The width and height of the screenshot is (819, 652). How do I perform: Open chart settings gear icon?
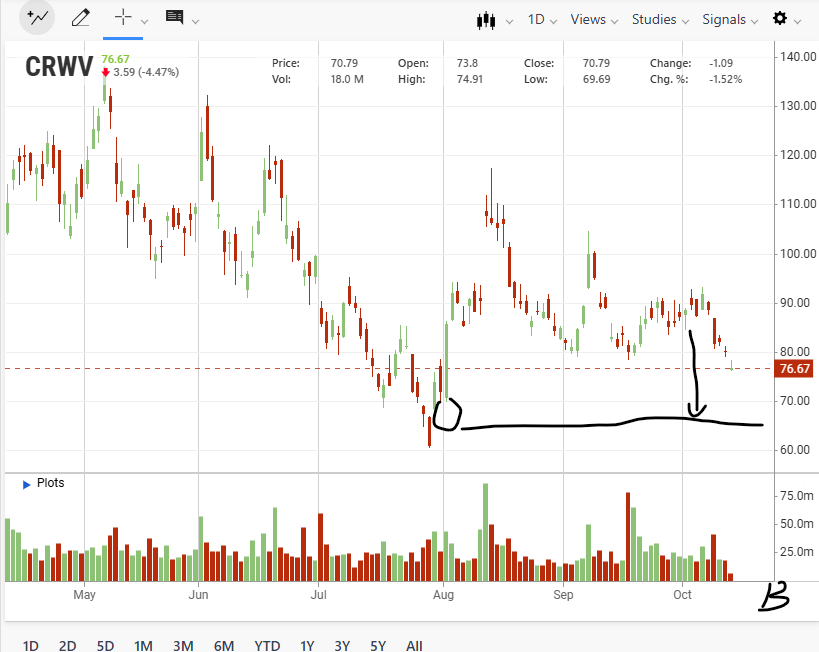tap(780, 19)
